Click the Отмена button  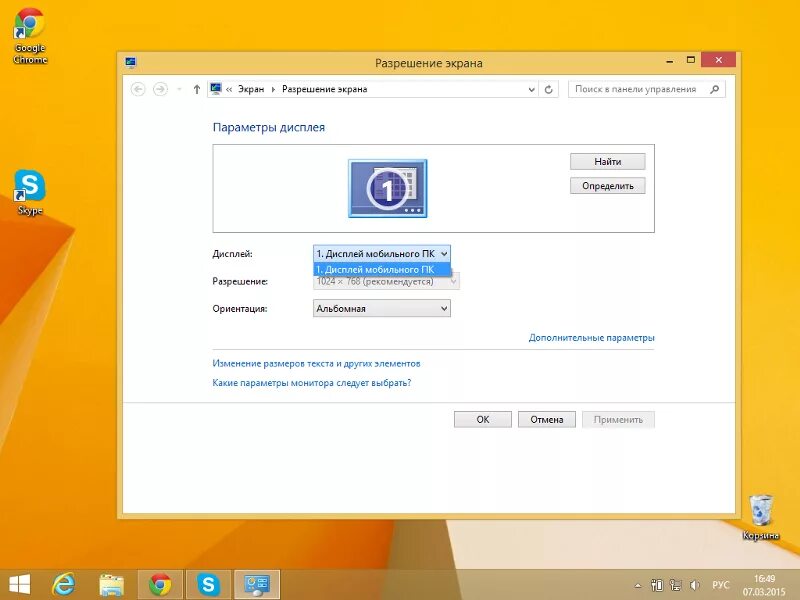[x=546, y=419]
